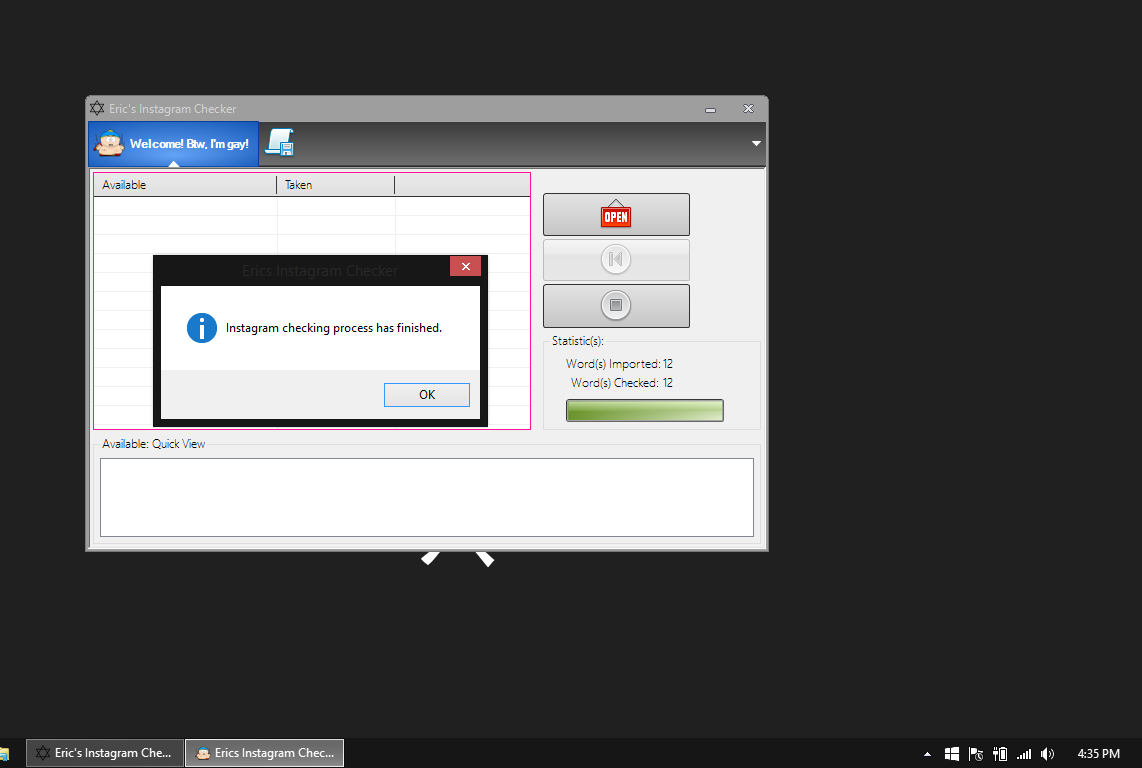Viewport: 1142px width, 768px height.
Task: Click Word(s) Imported: 12 statistic
Action: pos(619,364)
